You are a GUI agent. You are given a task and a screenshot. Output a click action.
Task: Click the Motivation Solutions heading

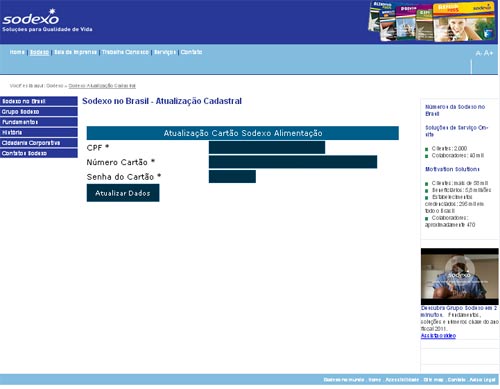click(x=452, y=169)
